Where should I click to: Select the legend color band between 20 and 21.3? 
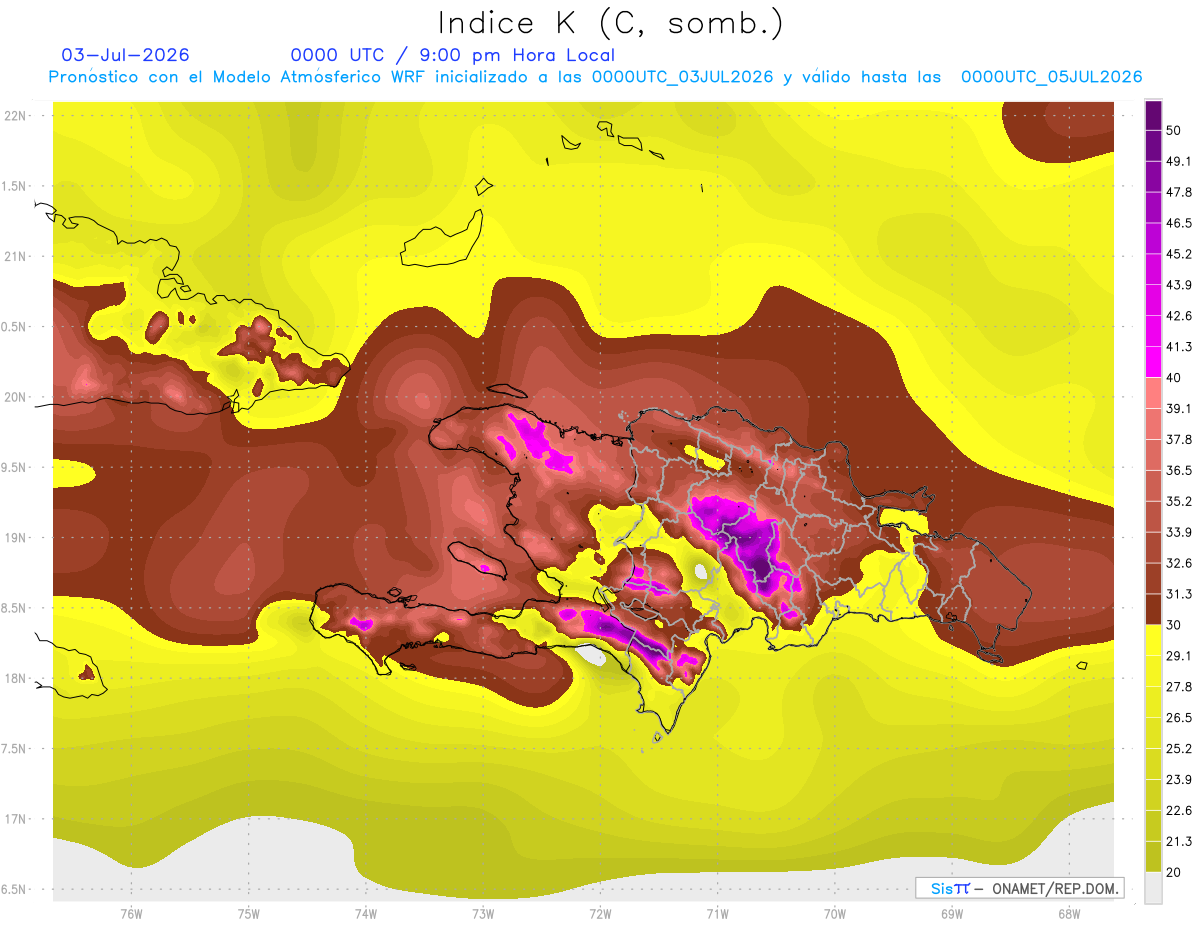click(1153, 856)
